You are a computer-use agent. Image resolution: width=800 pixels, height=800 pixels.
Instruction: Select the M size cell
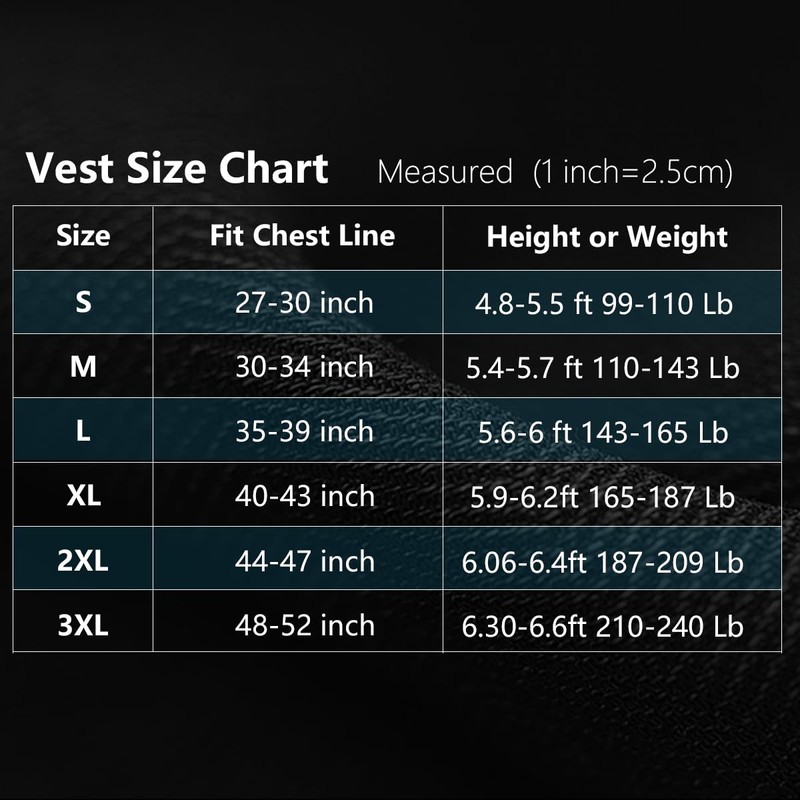click(83, 367)
